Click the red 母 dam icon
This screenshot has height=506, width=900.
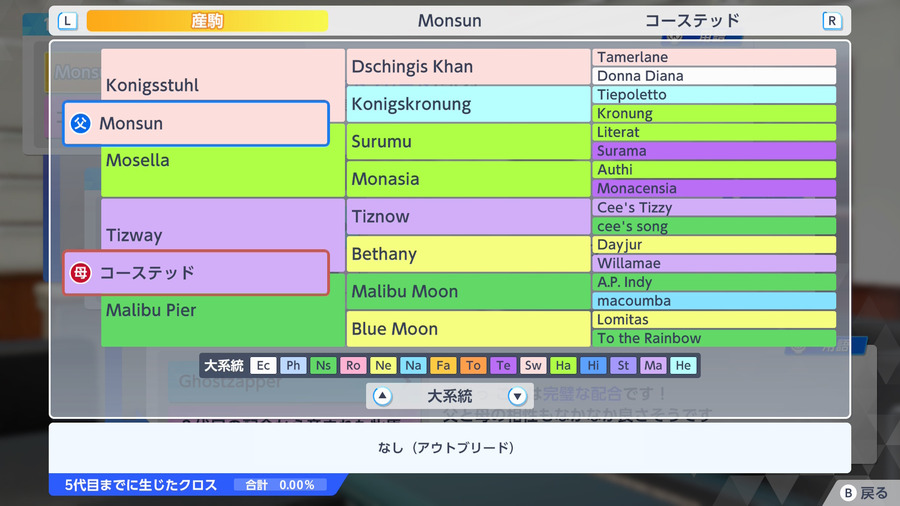pyautogui.click(x=80, y=273)
